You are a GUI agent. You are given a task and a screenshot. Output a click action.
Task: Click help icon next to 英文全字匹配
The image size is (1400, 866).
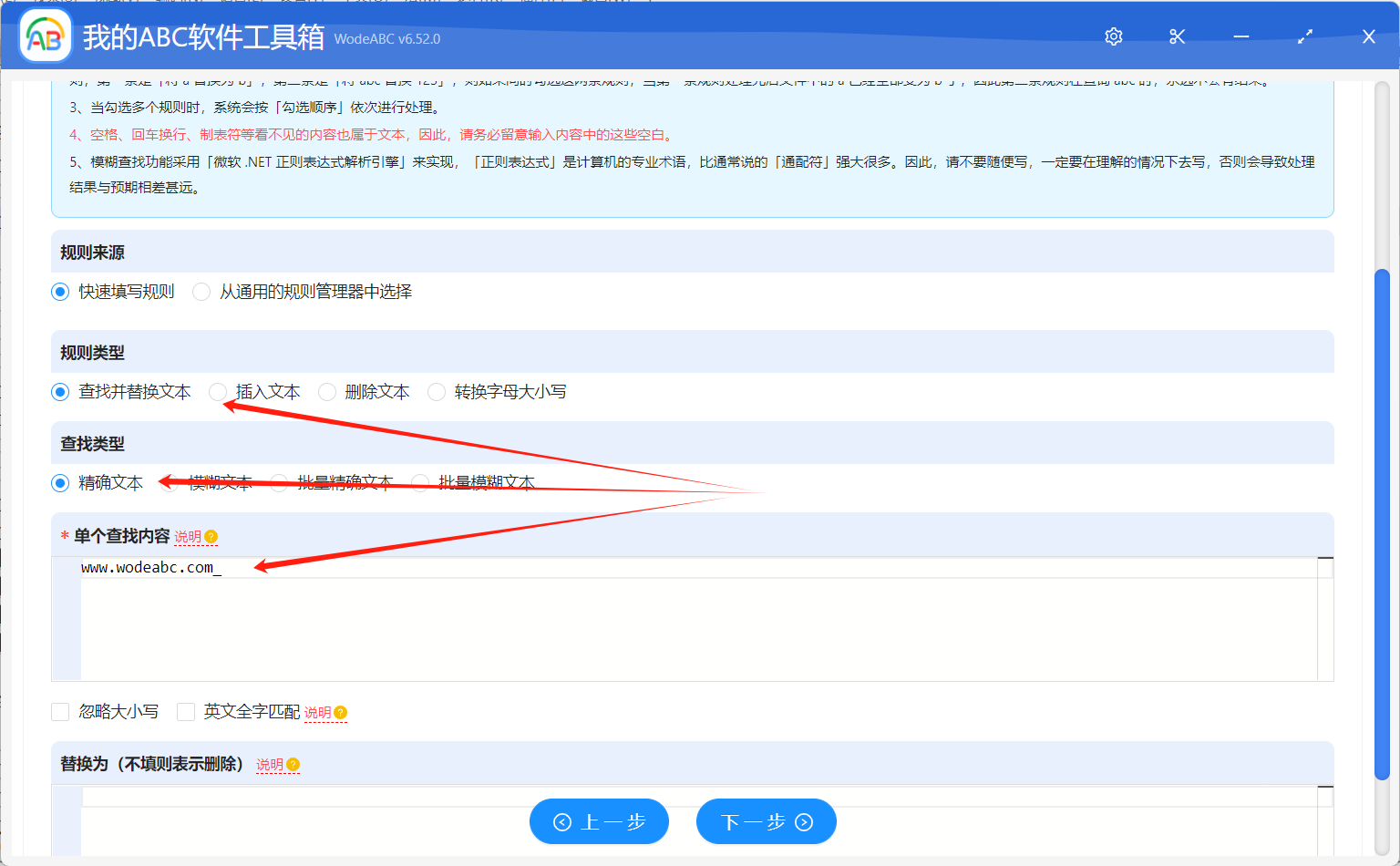(x=341, y=713)
